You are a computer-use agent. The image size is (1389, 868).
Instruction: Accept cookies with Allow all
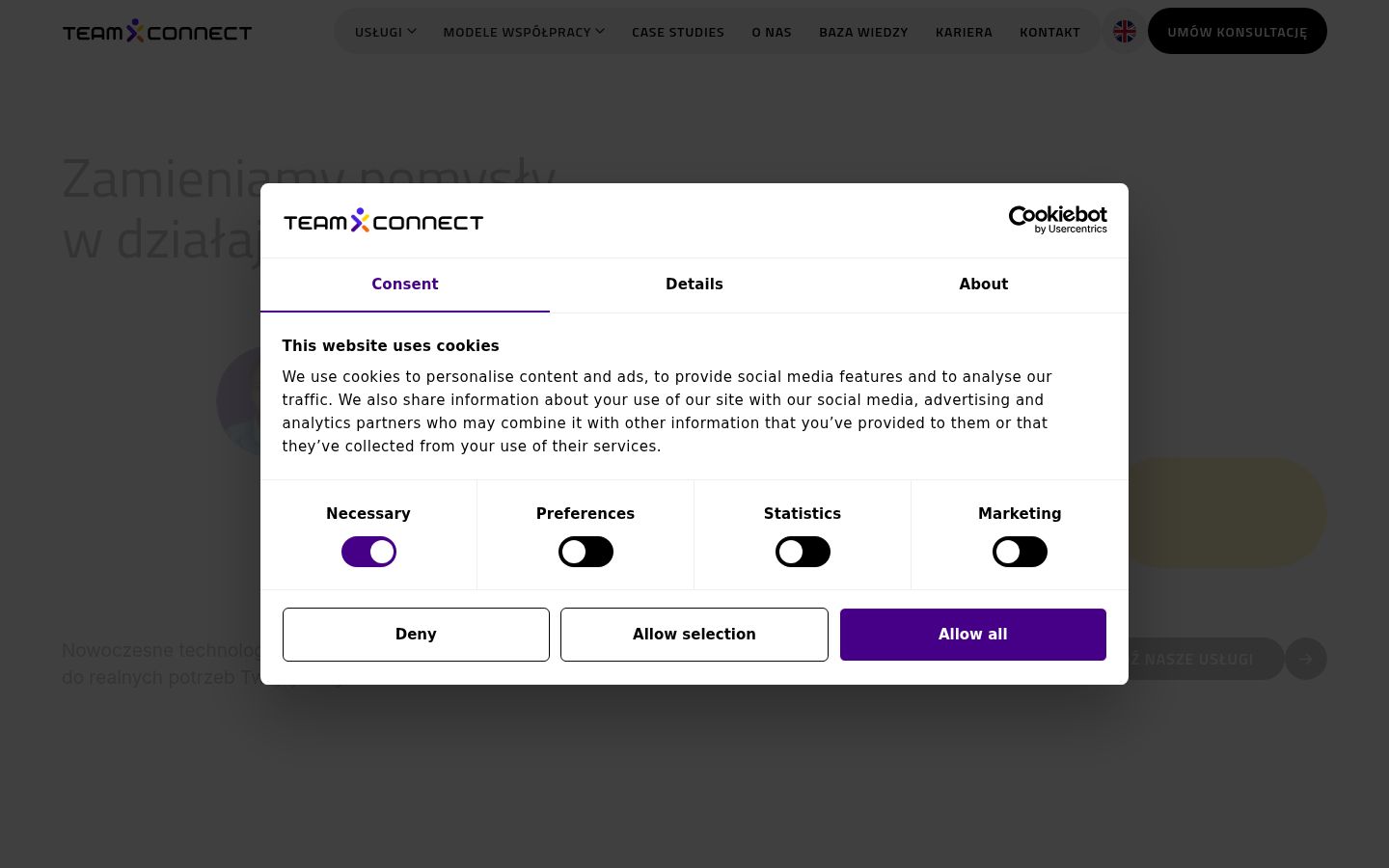click(973, 635)
